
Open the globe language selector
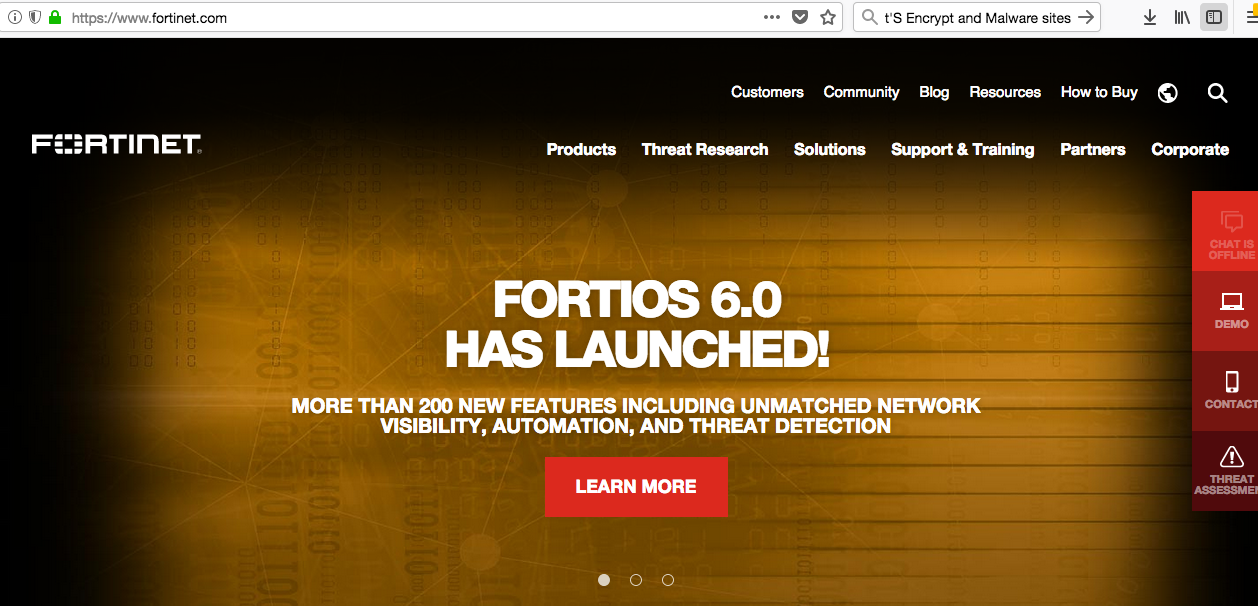[x=1167, y=93]
